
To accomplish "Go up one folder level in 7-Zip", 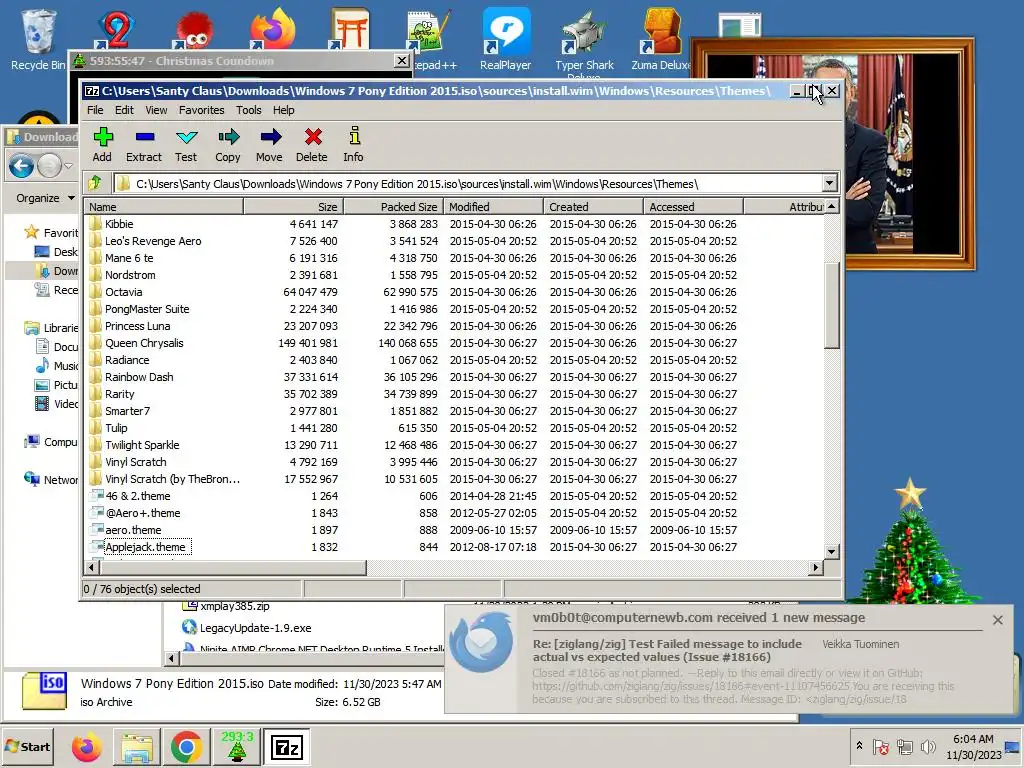I will click(x=95, y=184).
